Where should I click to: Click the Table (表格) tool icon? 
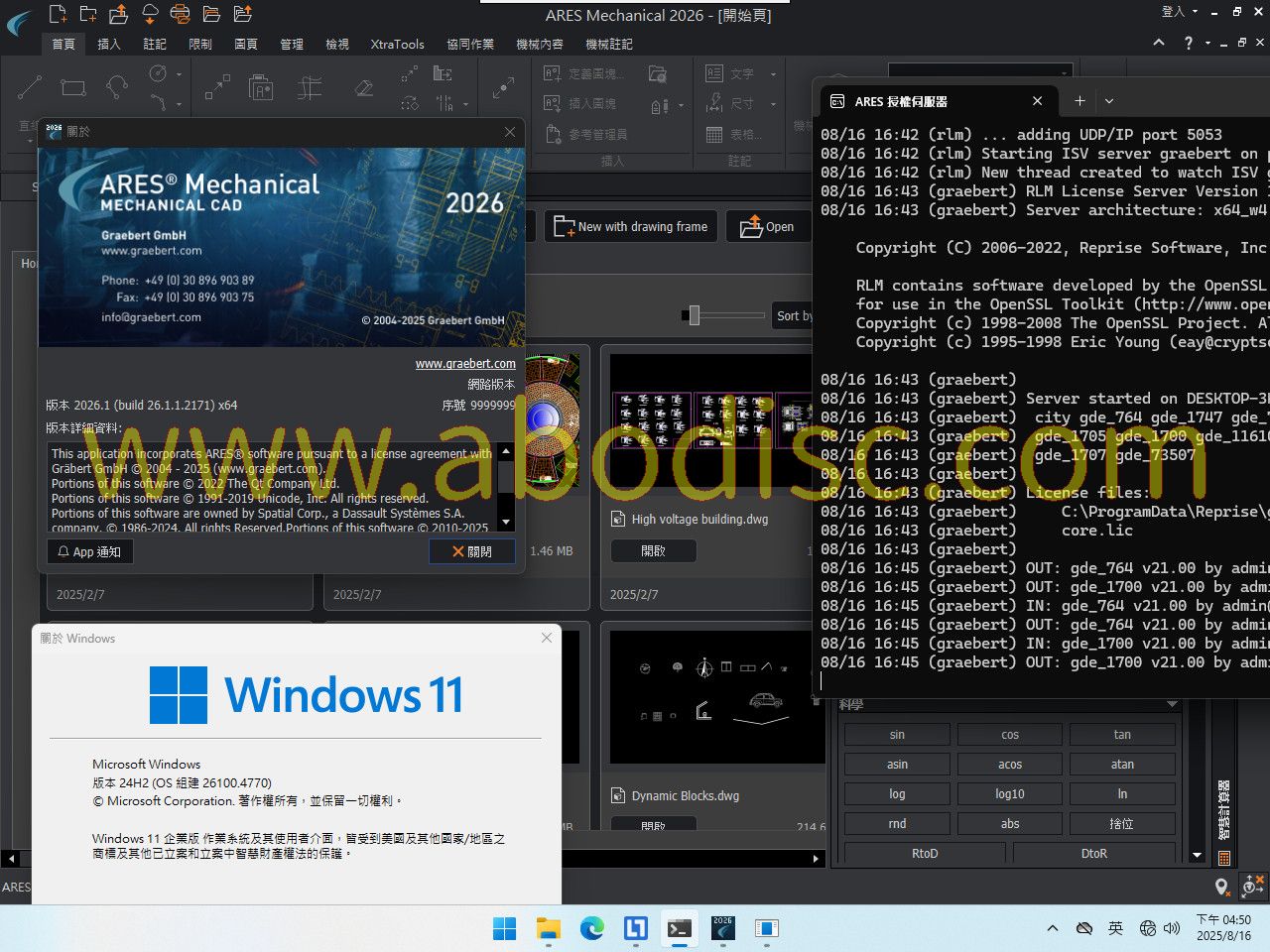[x=714, y=134]
